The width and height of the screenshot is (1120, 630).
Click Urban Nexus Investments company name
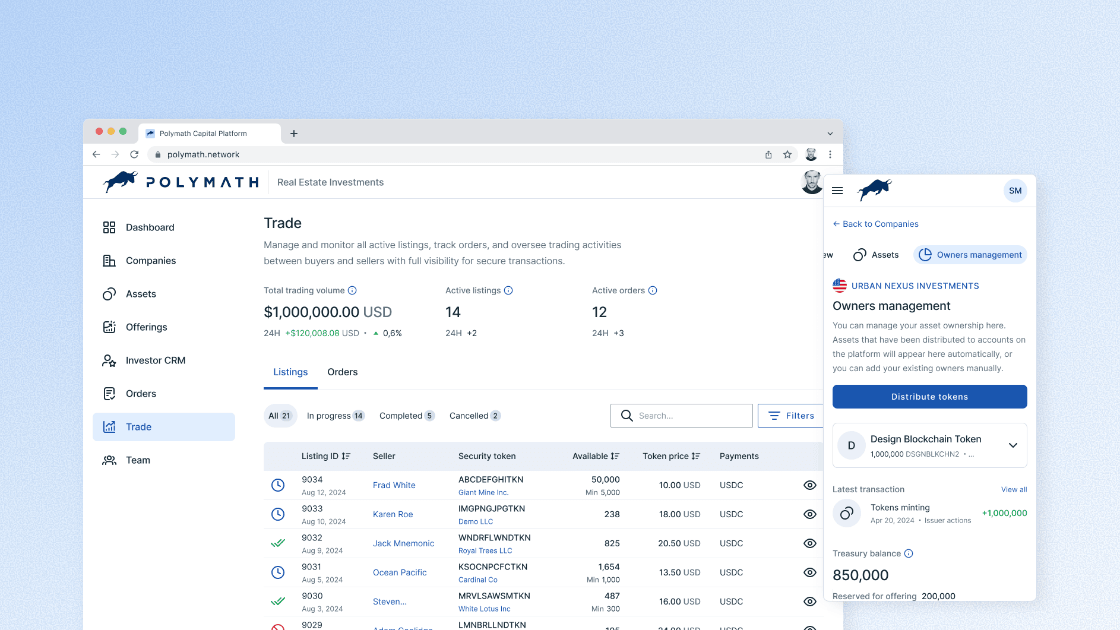915,286
